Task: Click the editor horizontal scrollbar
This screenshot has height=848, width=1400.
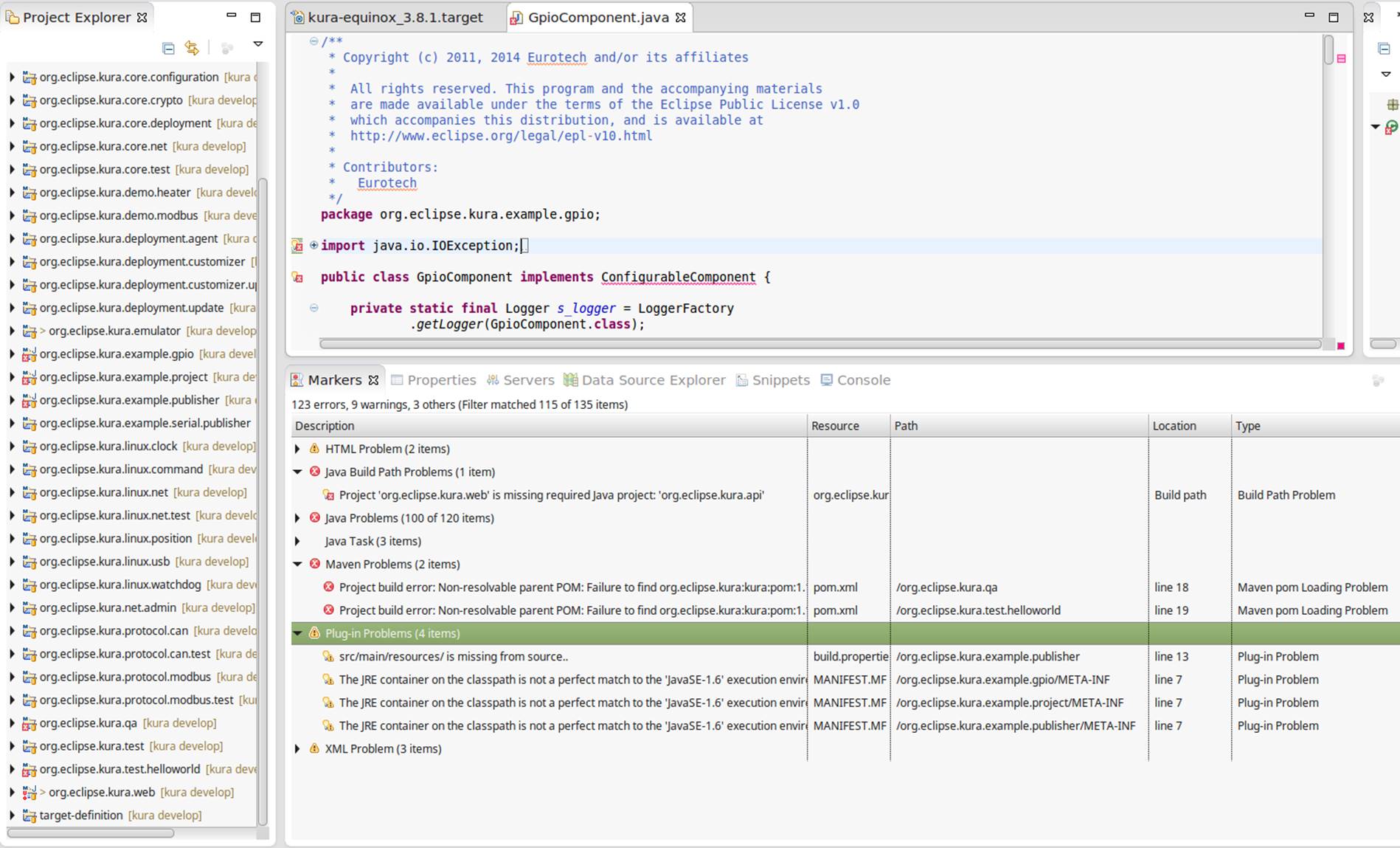Action: point(820,344)
